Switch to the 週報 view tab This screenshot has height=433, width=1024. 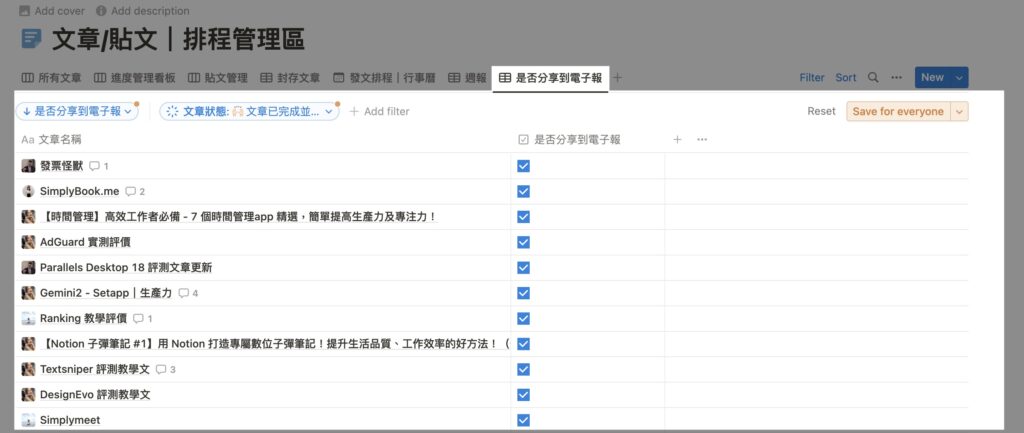click(467, 78)
